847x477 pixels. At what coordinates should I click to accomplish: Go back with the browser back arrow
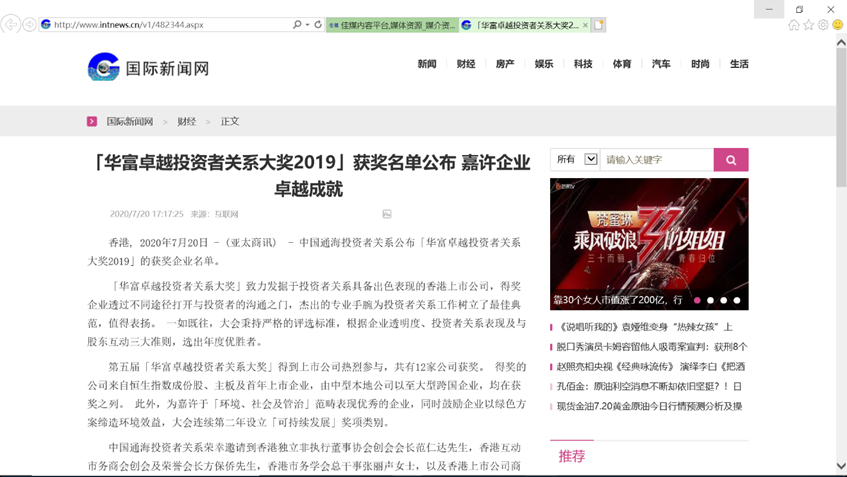click(x=11, y=24)
